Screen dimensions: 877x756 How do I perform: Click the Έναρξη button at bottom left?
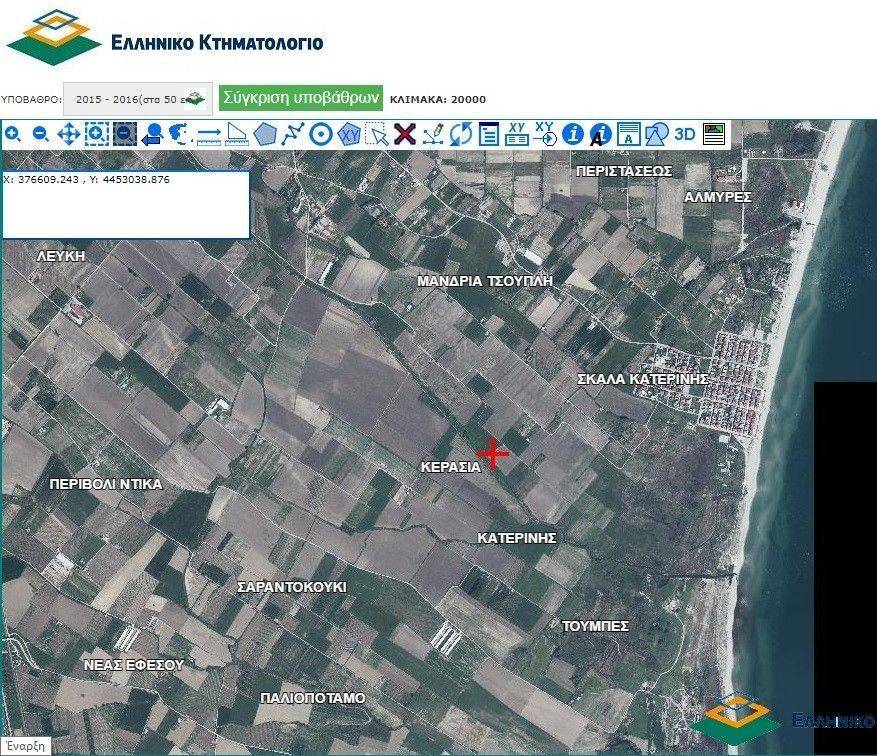coord(24,747)
